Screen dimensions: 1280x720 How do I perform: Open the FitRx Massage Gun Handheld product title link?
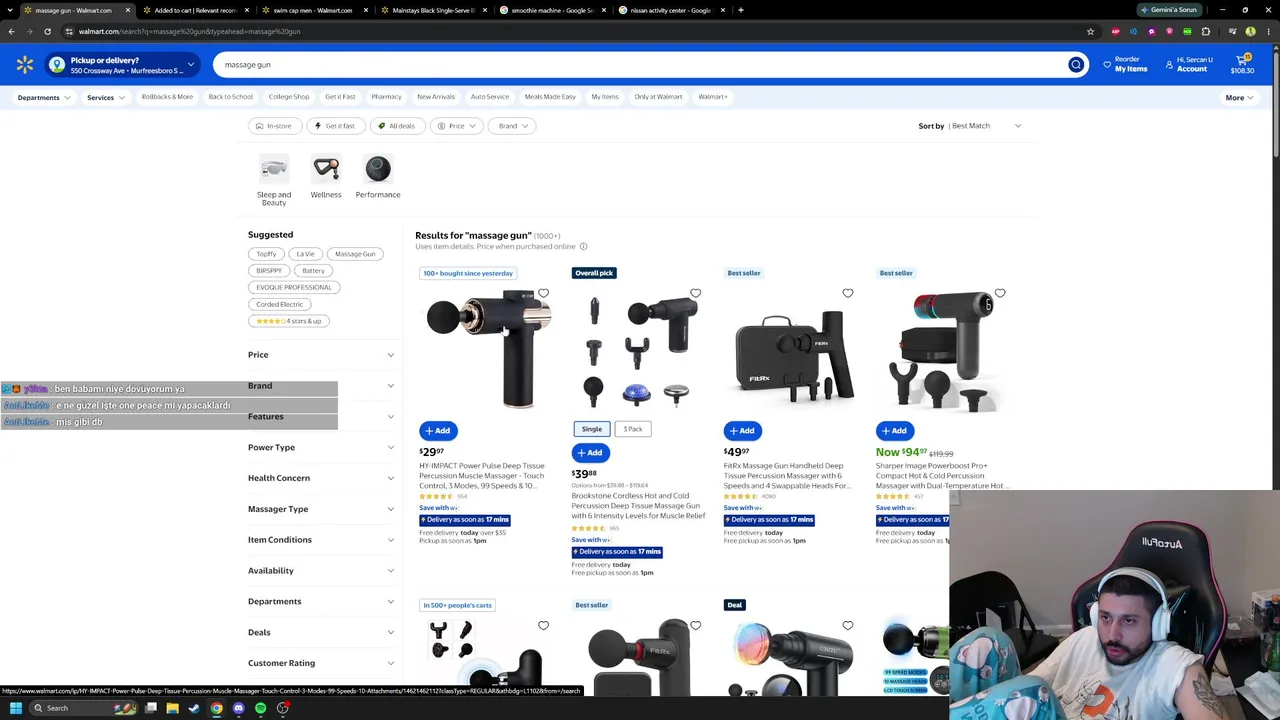pyautogui.click(x=786, y=476)
